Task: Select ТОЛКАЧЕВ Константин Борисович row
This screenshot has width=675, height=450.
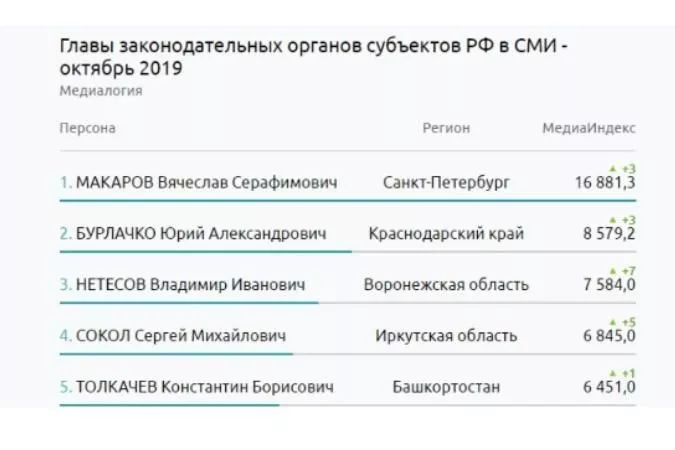Action: pyautogui.click(x=204, y=387)
